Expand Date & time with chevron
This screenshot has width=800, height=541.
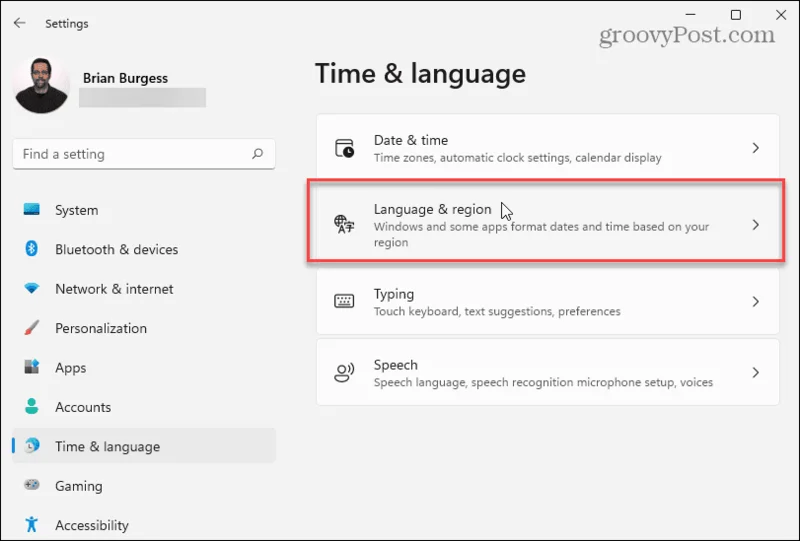tap(756, 148)
